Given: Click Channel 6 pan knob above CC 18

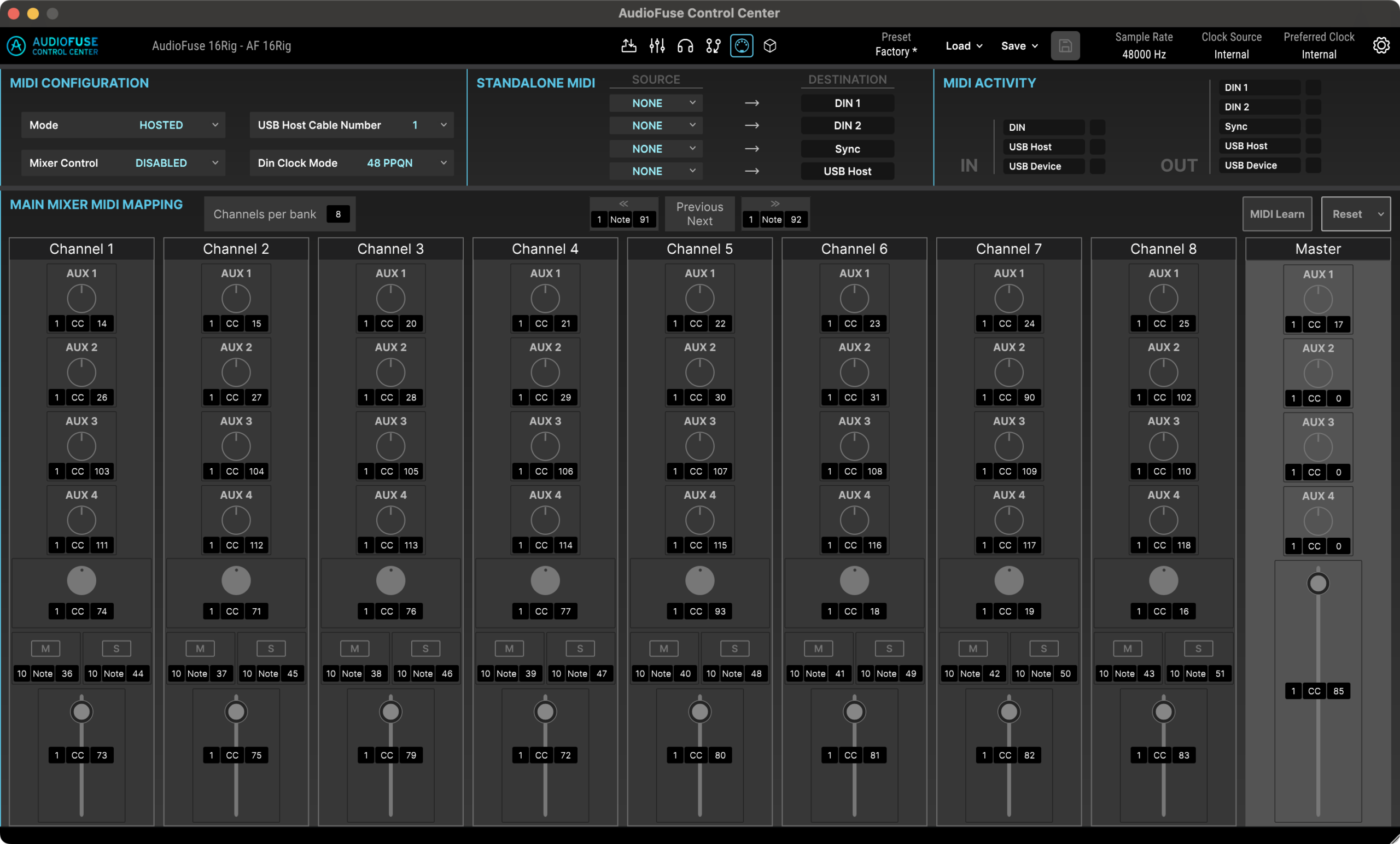Looking at the screenshot, I should point(854,580).
